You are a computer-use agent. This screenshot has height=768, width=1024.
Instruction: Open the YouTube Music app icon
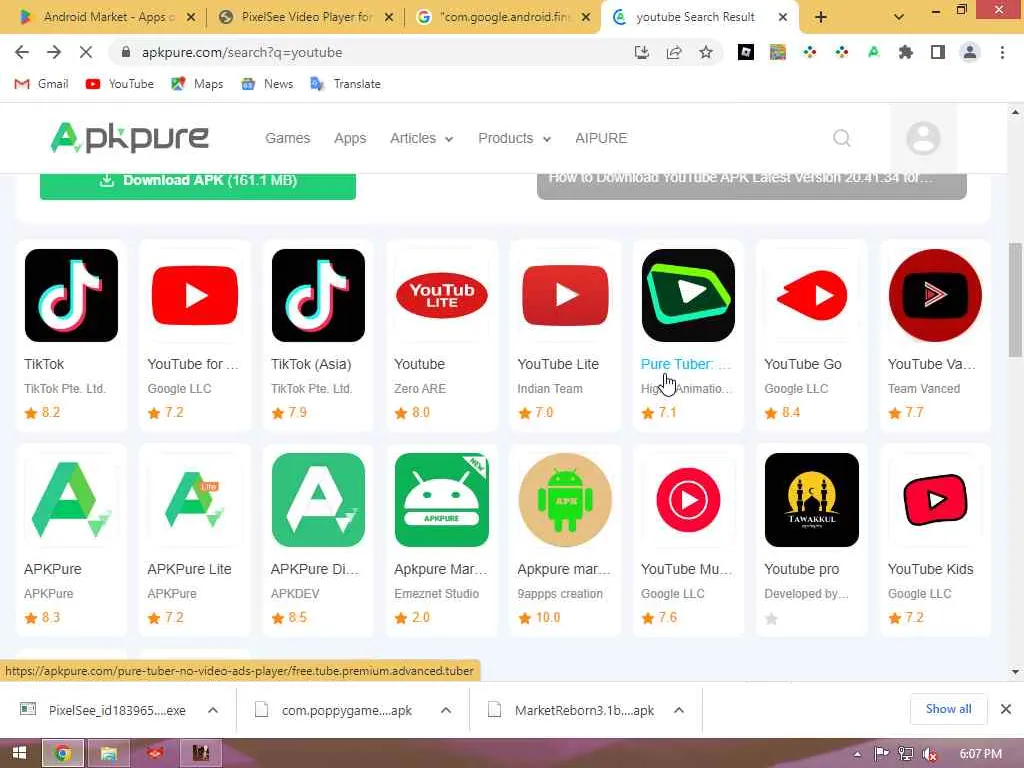coord(688,500)
